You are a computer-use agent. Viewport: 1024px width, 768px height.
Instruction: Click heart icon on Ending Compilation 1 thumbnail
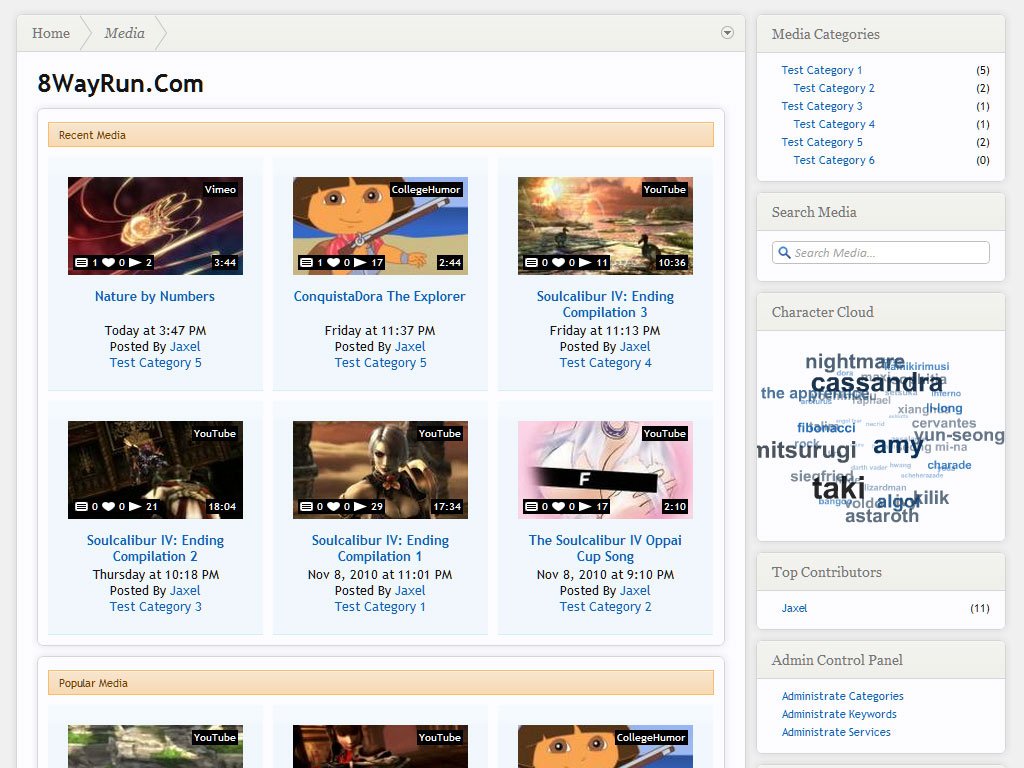click(333, 506)
